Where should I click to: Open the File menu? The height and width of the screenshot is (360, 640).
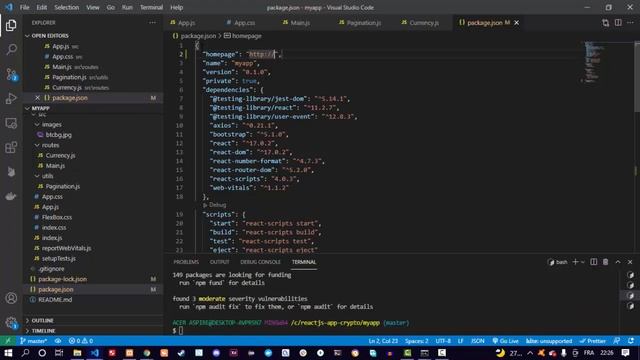click(x=24, y=7)
